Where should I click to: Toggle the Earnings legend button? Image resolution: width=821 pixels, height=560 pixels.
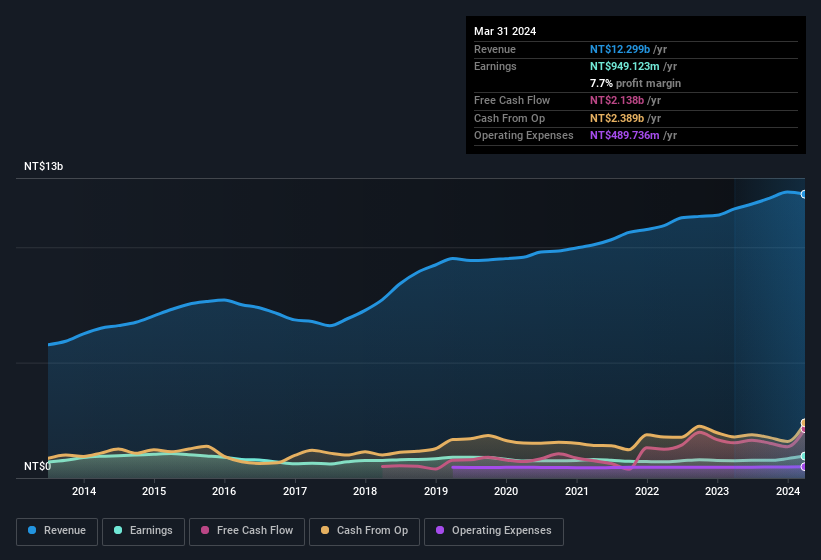pyautogui.click(x=143, y=532)
